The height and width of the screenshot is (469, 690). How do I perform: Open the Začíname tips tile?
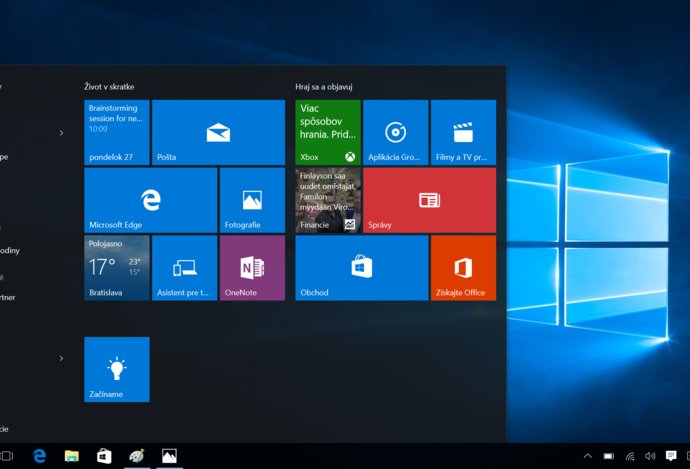pyautogui.click(x=117, y=370)
